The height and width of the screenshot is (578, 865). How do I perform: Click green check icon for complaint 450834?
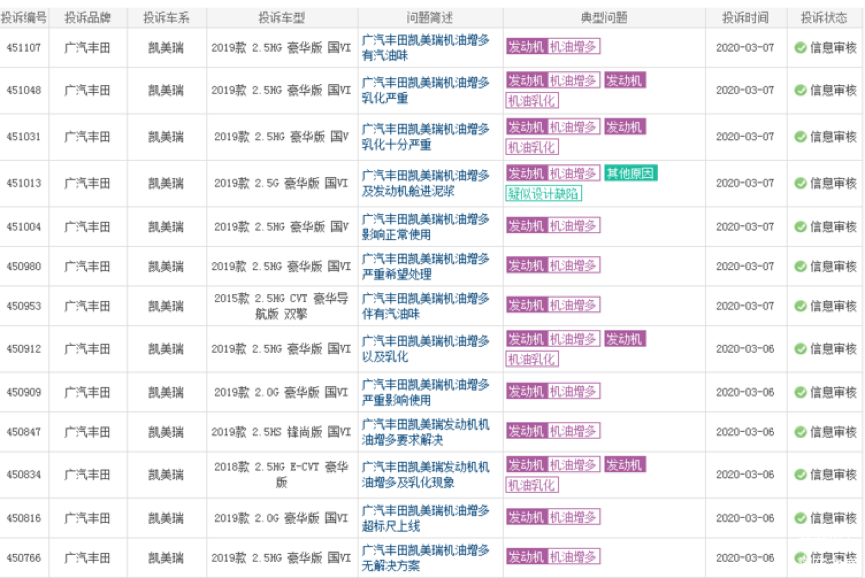tap(800, 475)
